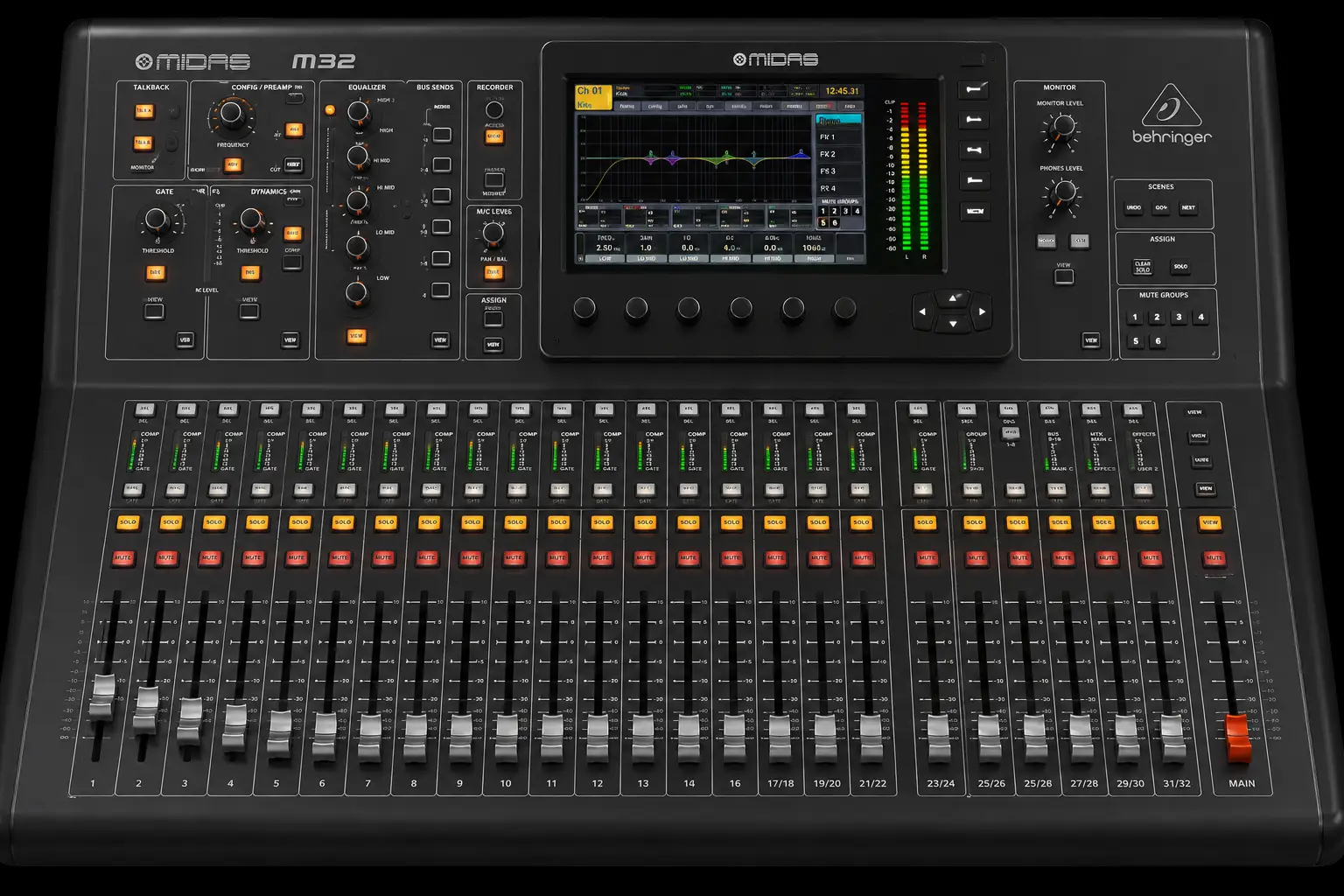Push the VIEW button beside the display

pyautogui.click(x=974, y=211)
